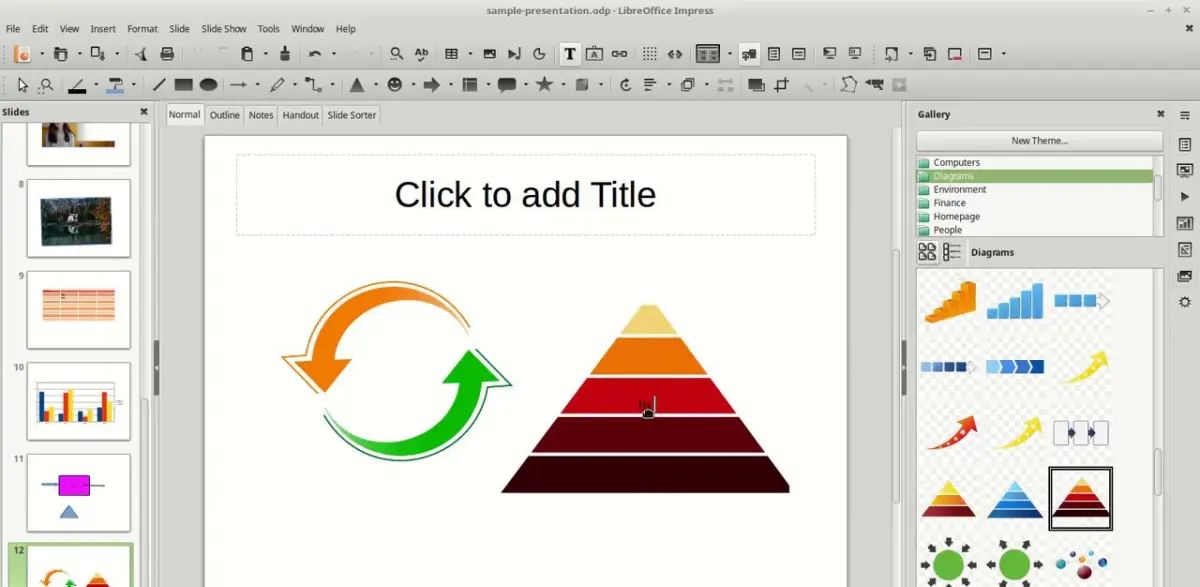
Task: Select the Connector tool
Action: point(313,85)
